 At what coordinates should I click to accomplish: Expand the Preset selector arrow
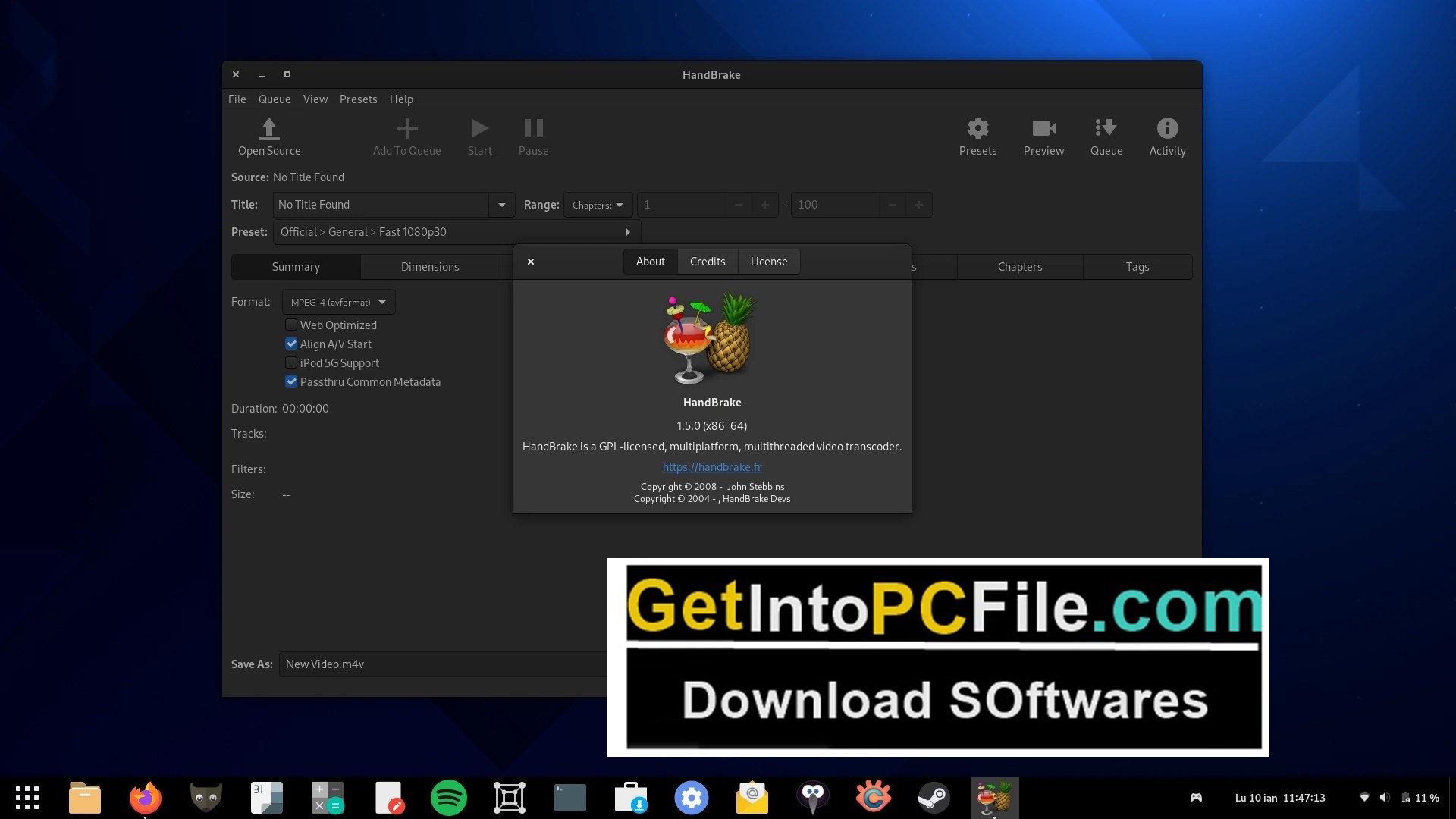tap(628, 232)
